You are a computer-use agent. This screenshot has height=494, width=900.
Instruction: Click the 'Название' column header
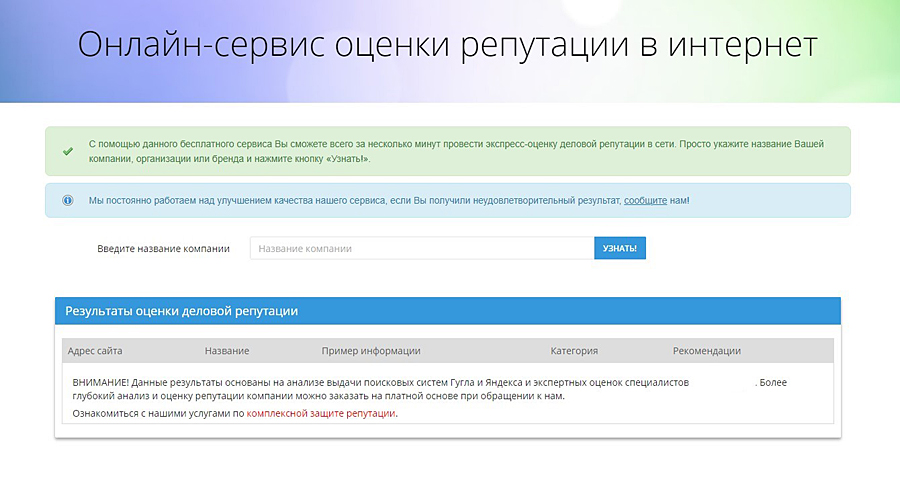tap(227, 351)
